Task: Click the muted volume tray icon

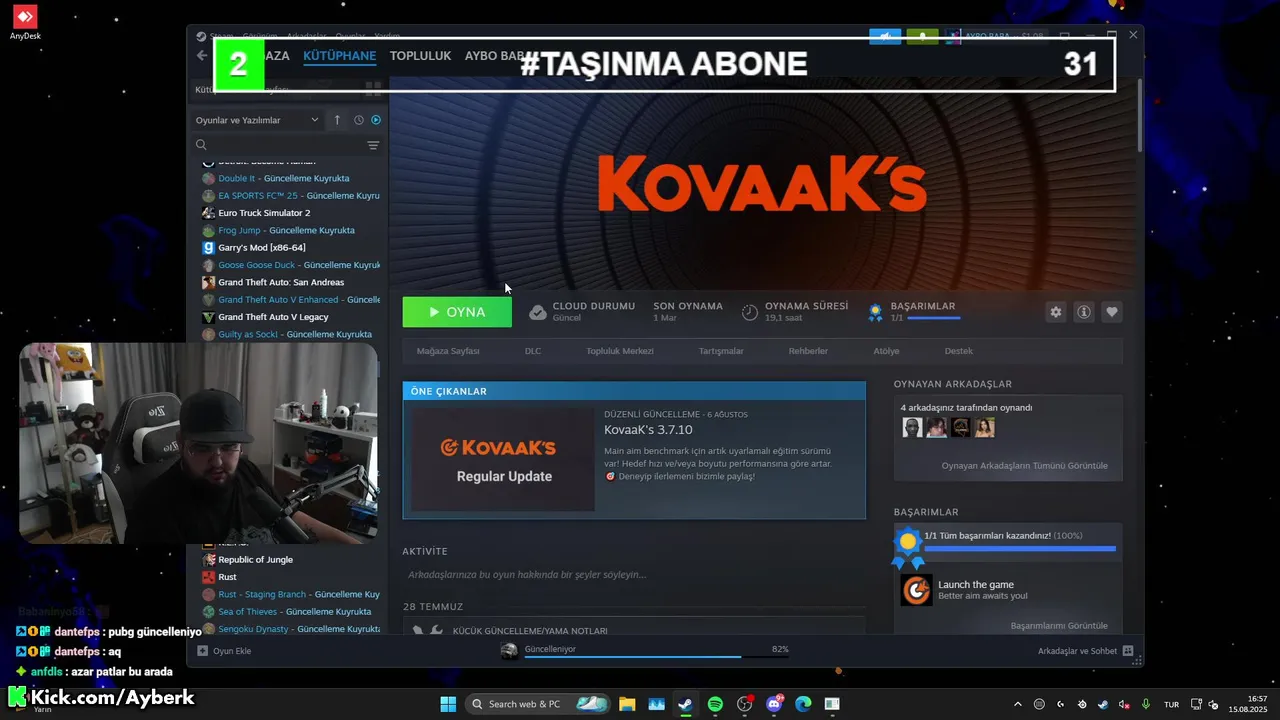Action: point(1124,704)
